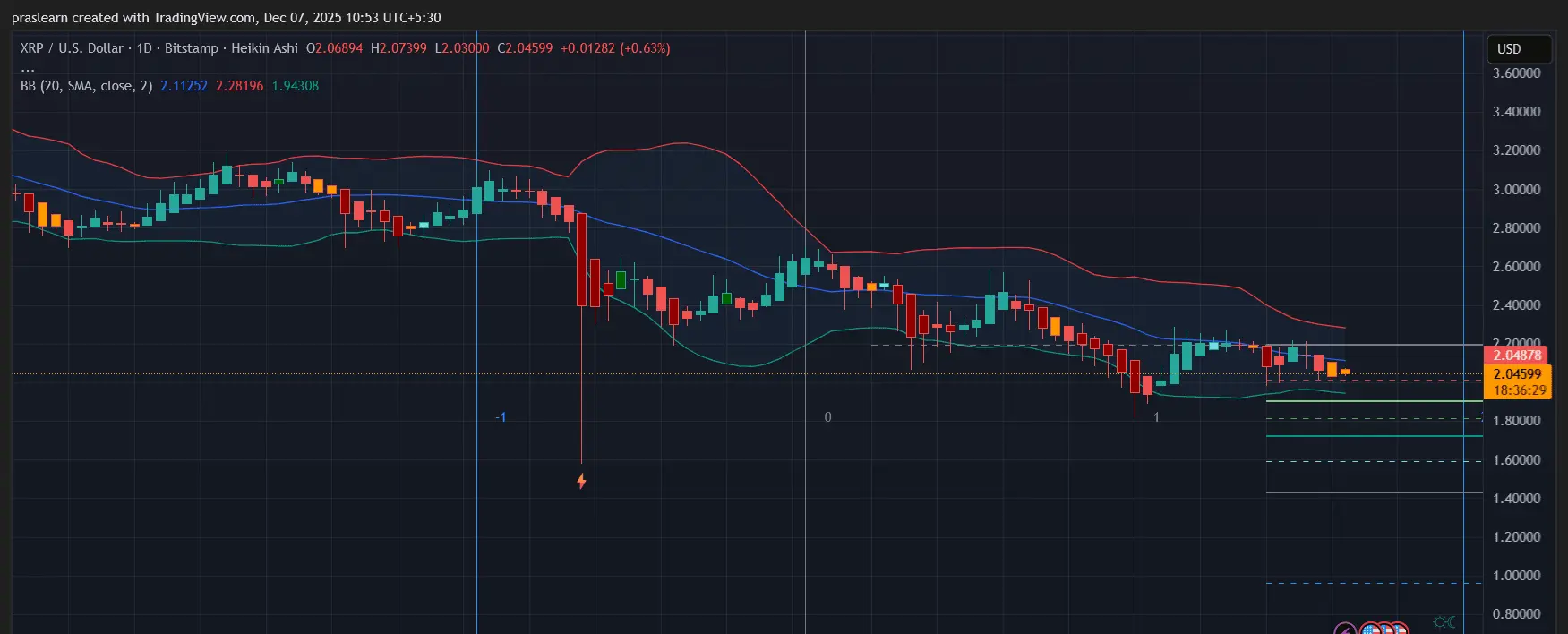Click the low value L2.03000
Viewport: 1568px width, 634px height.
(x=462, y=48)
